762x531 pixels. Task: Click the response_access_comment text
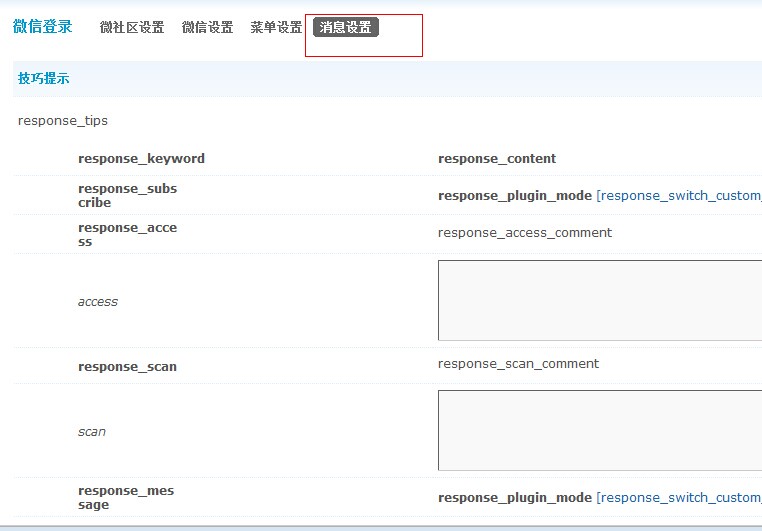[x=525, y=233]
